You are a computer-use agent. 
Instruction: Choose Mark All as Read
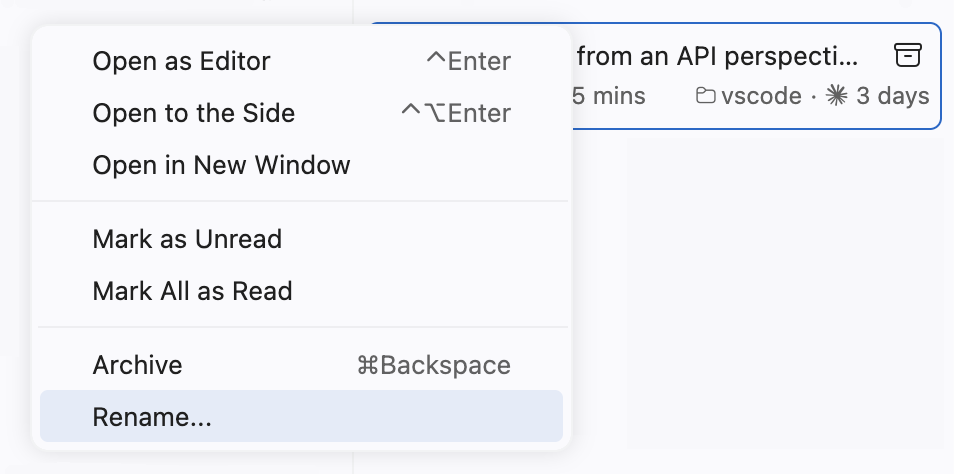[x=192, y=291]
